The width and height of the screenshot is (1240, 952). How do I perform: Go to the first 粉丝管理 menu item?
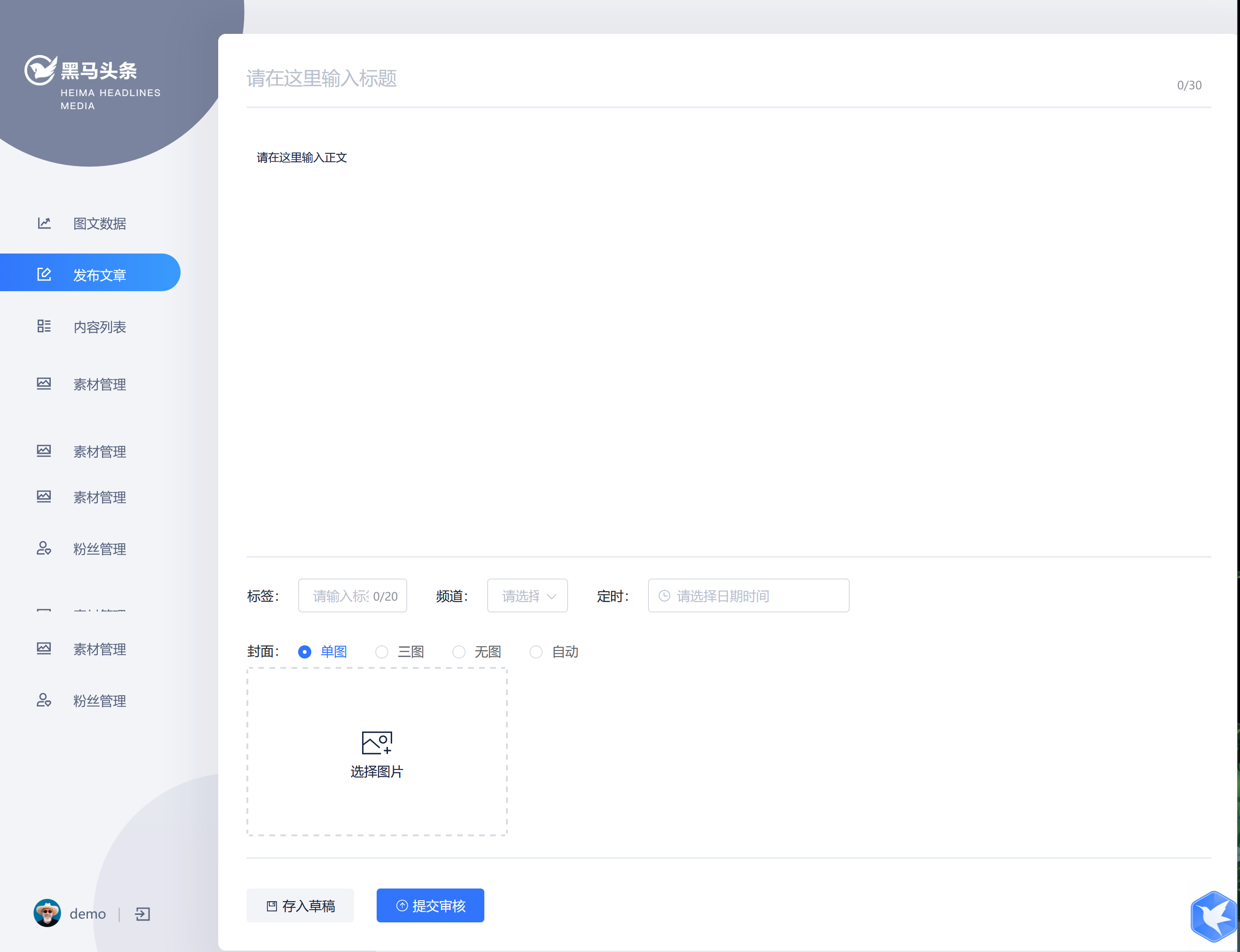coord(99,549)
